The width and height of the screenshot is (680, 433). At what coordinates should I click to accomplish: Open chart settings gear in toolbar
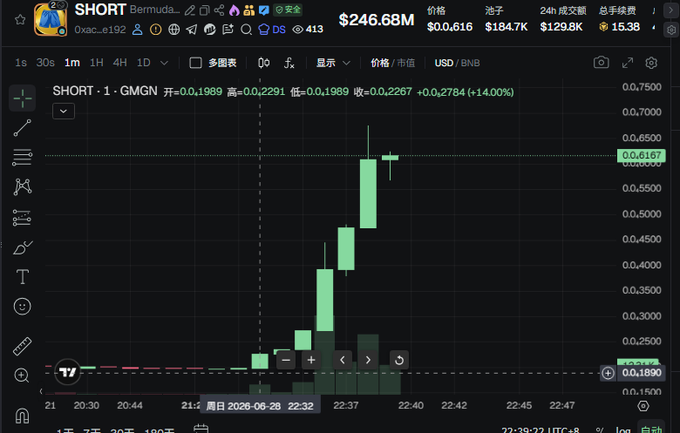[651, 63]
